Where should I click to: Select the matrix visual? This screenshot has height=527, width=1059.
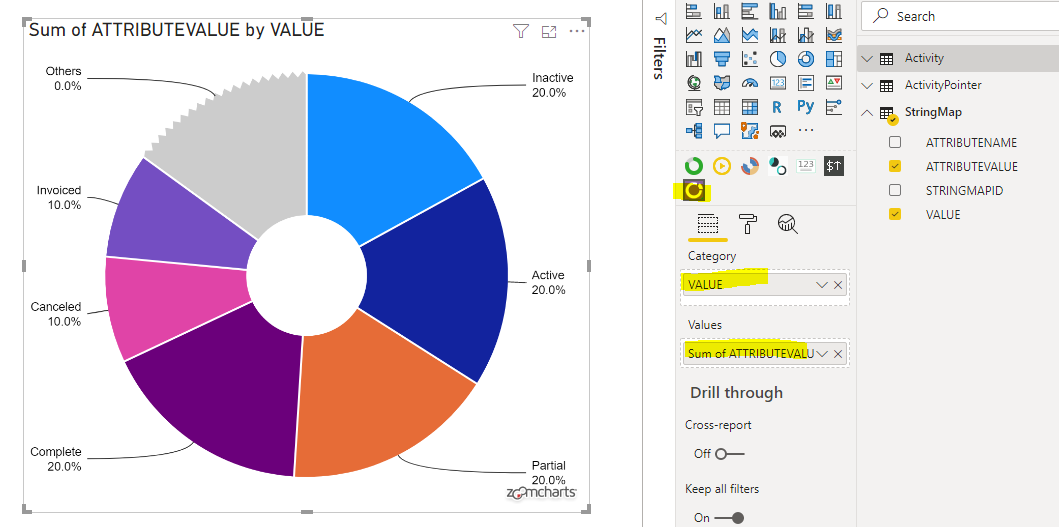(x=750, y=107)
